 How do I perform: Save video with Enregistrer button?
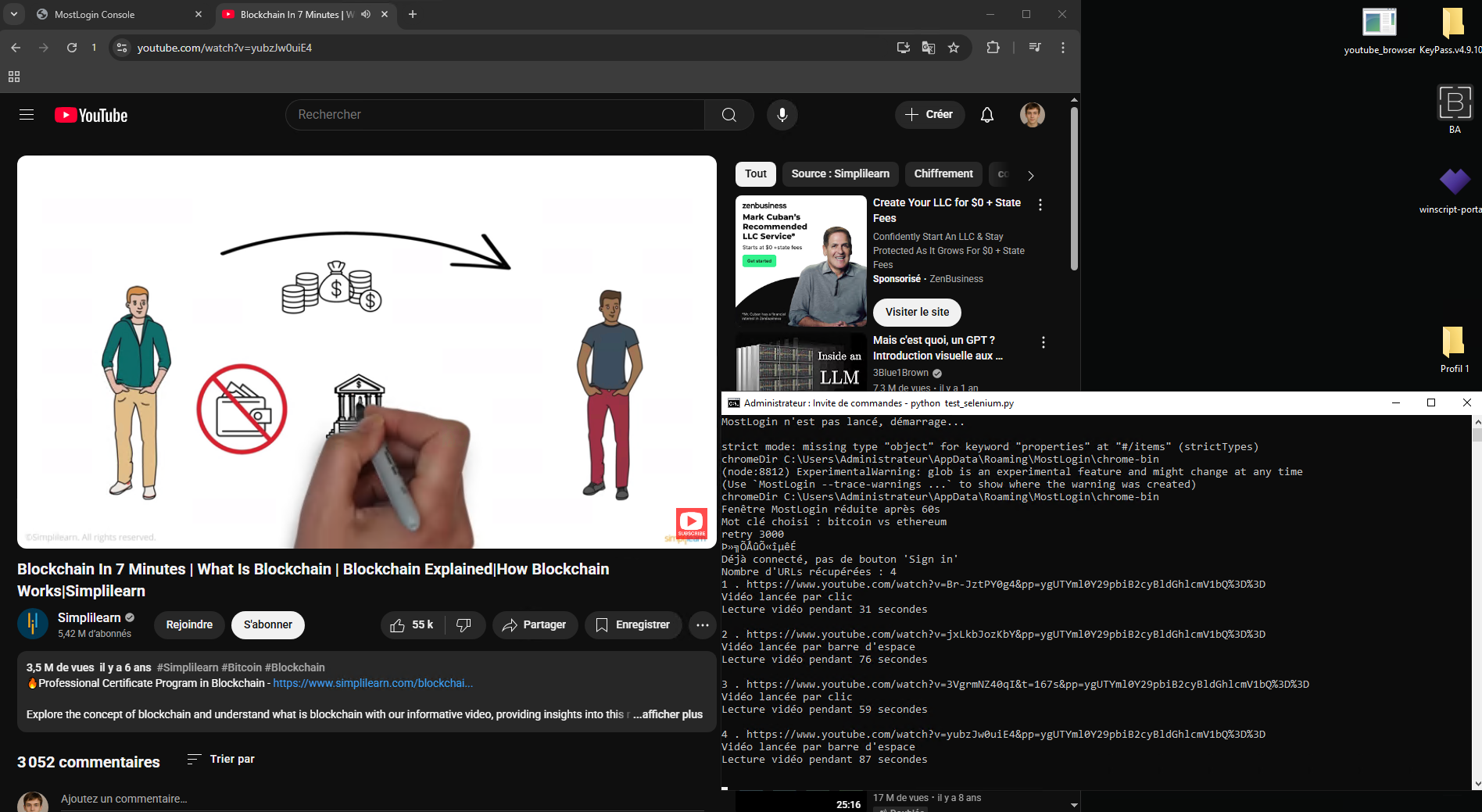633,625
